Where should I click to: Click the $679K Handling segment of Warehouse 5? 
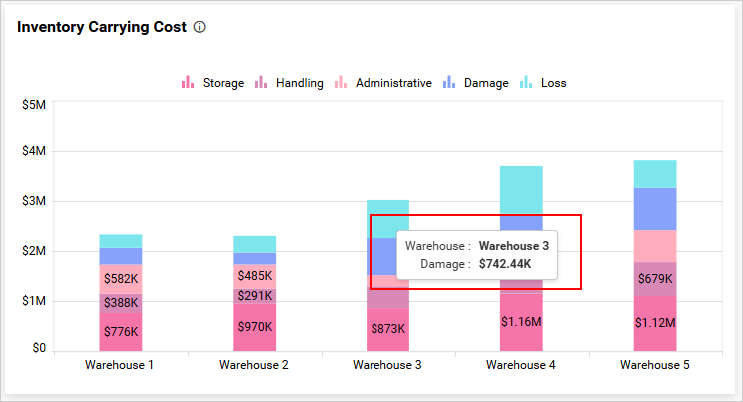[655, 279]
